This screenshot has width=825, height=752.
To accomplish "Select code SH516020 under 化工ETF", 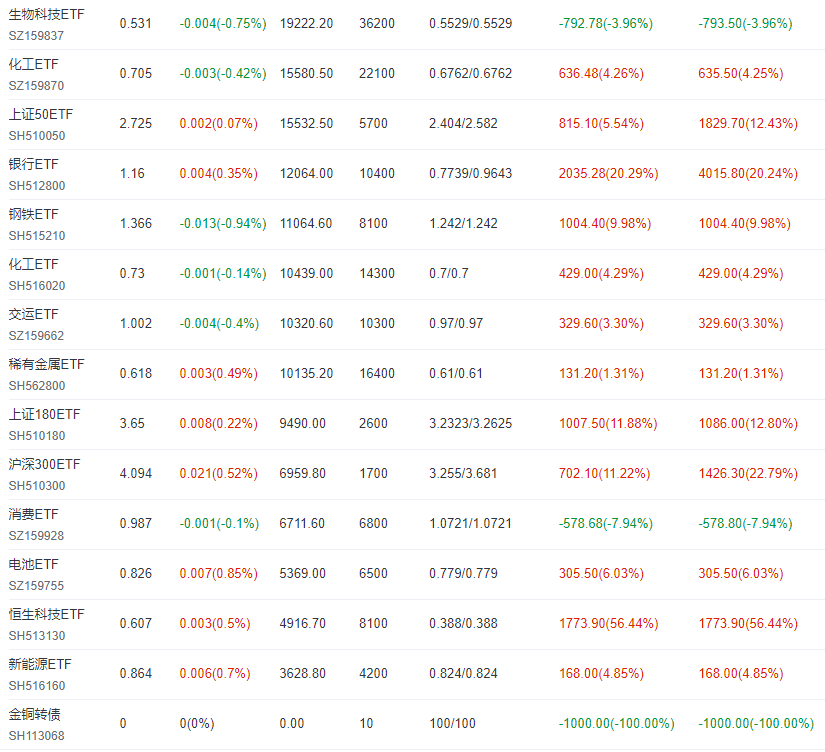I will pyautogui.click(x=37, y=286).
